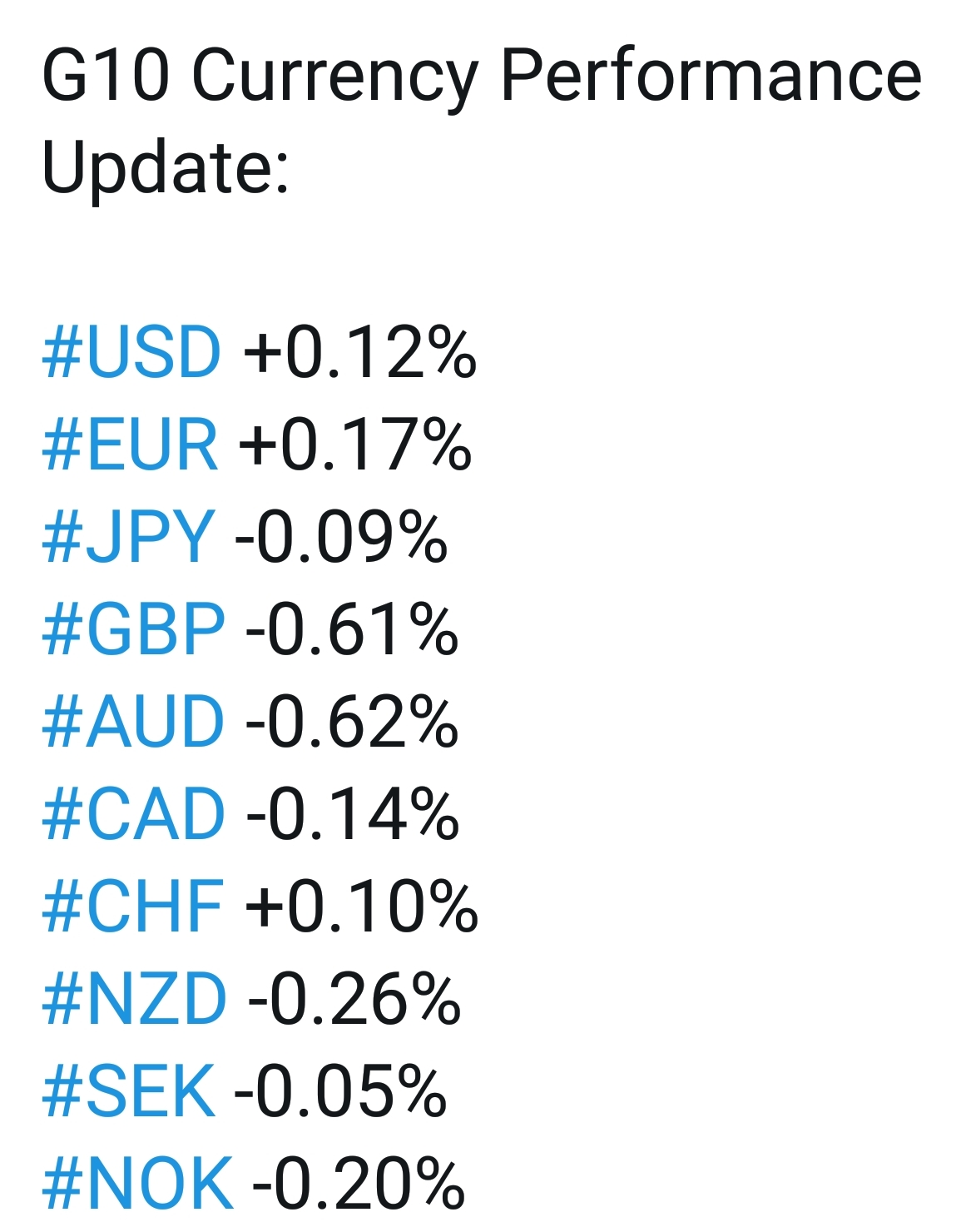The width and height of the screenshot is (961, 1232).
Task: Click the AUD -0.62% value
Action: click(x=352, y=722)
